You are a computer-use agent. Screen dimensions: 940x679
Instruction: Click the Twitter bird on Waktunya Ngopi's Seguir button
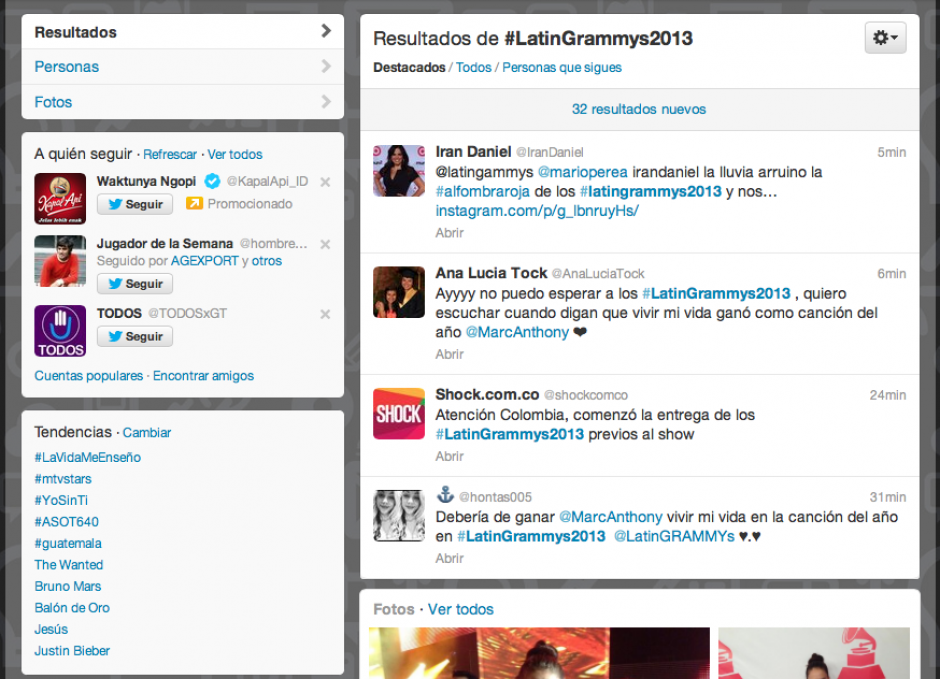point(116,205)
